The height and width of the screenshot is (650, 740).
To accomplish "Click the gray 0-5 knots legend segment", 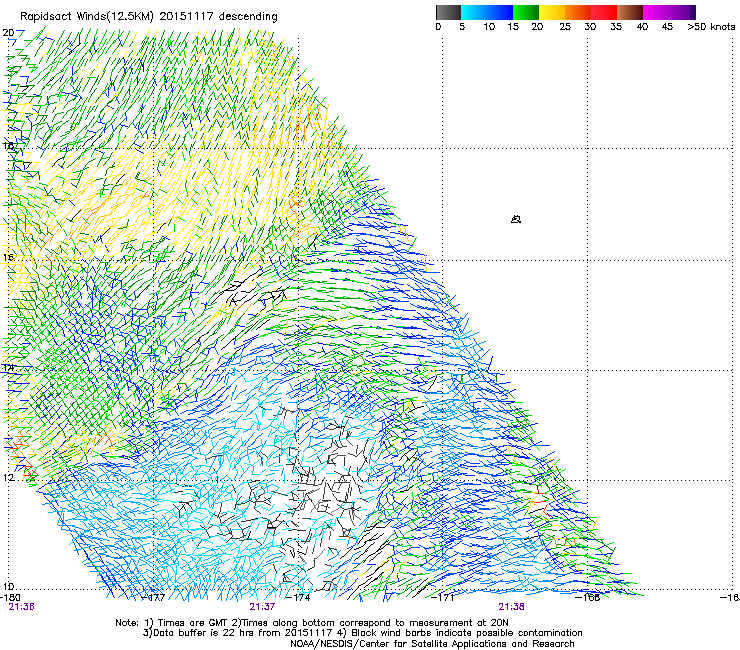I will (x=448, y=12).
